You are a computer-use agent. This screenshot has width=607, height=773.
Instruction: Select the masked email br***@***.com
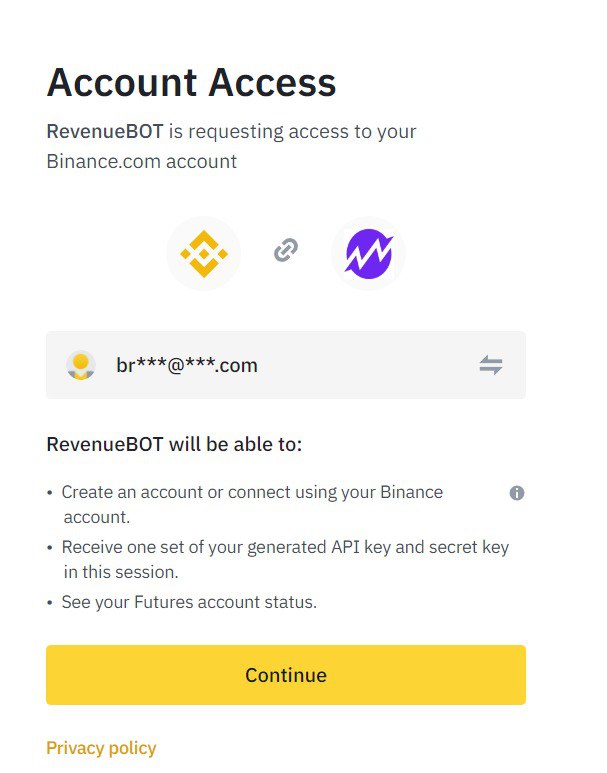(187, 365)
